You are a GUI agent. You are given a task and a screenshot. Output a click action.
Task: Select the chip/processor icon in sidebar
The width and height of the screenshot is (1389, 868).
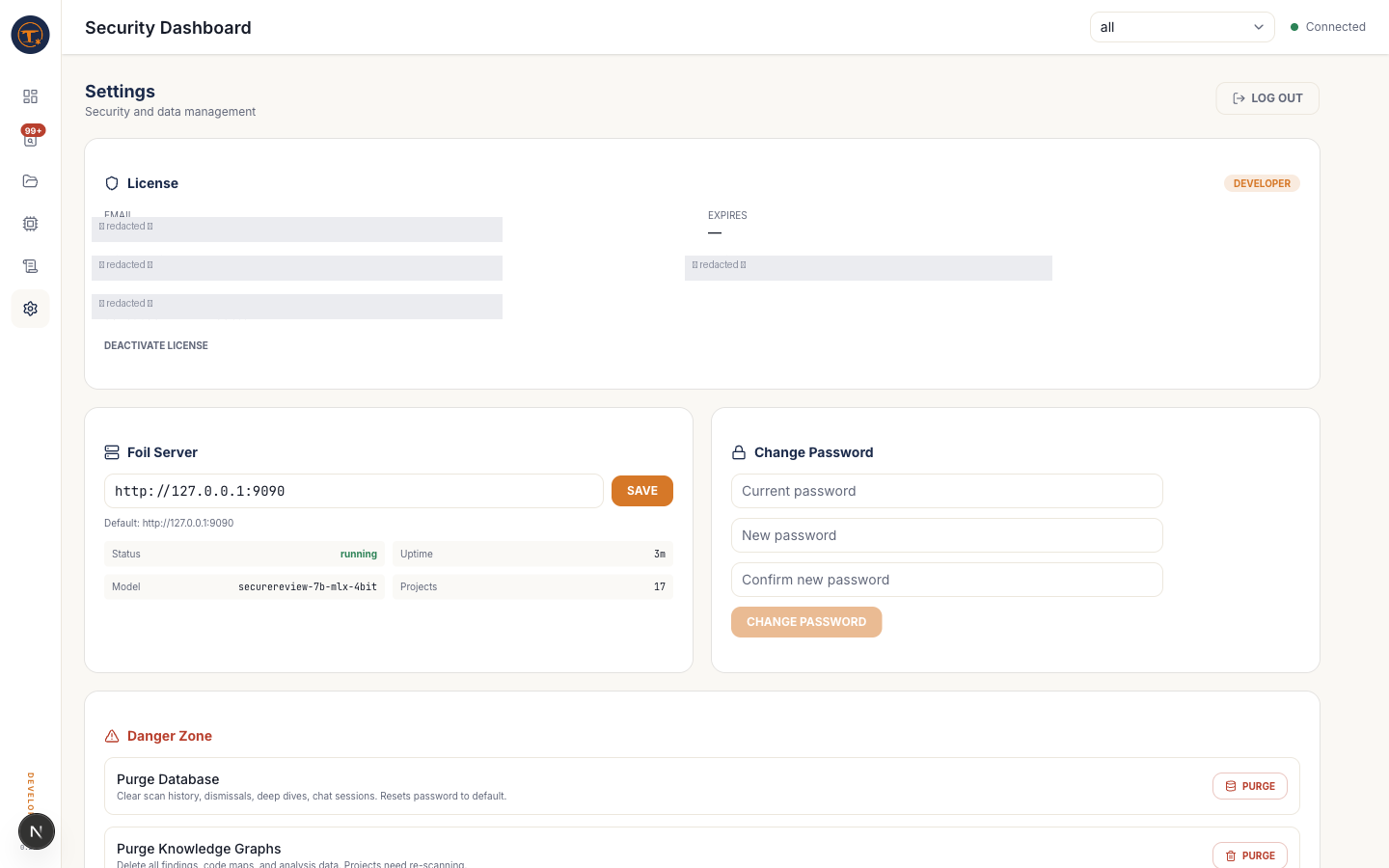pyautogui.click(x=30, y=224)
